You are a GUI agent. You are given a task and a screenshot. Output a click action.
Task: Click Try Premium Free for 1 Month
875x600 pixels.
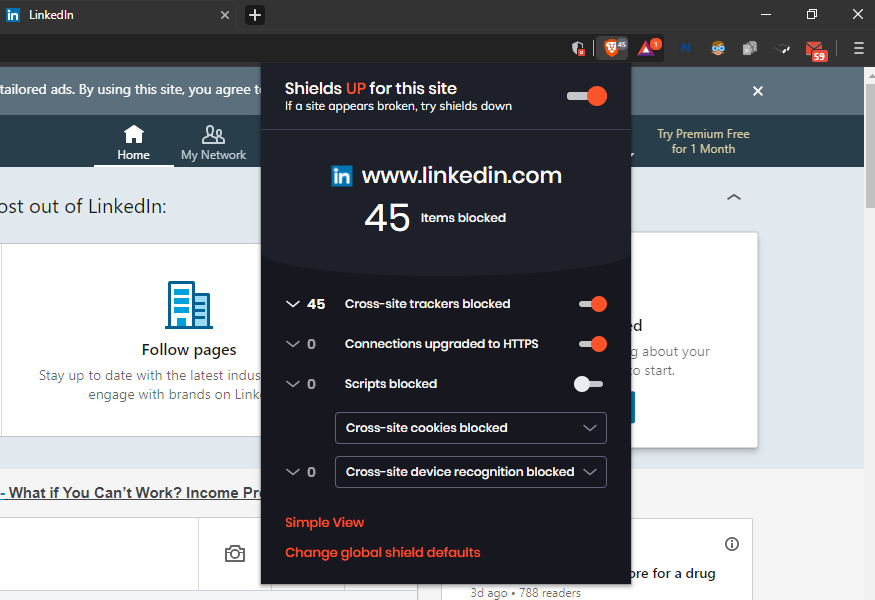coord(703,141)
